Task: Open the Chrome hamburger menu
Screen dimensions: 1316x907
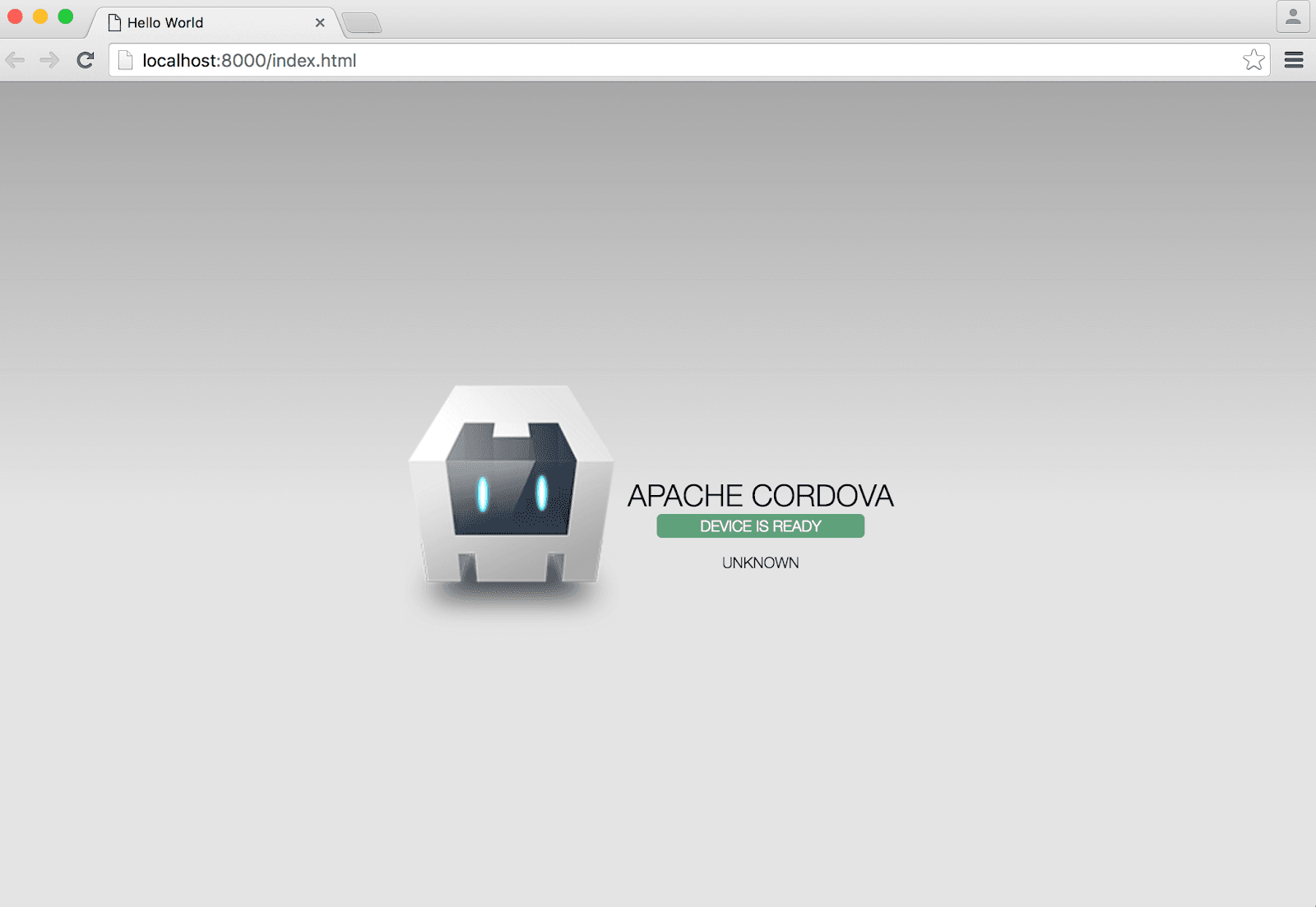Action: coord(1293,60)
